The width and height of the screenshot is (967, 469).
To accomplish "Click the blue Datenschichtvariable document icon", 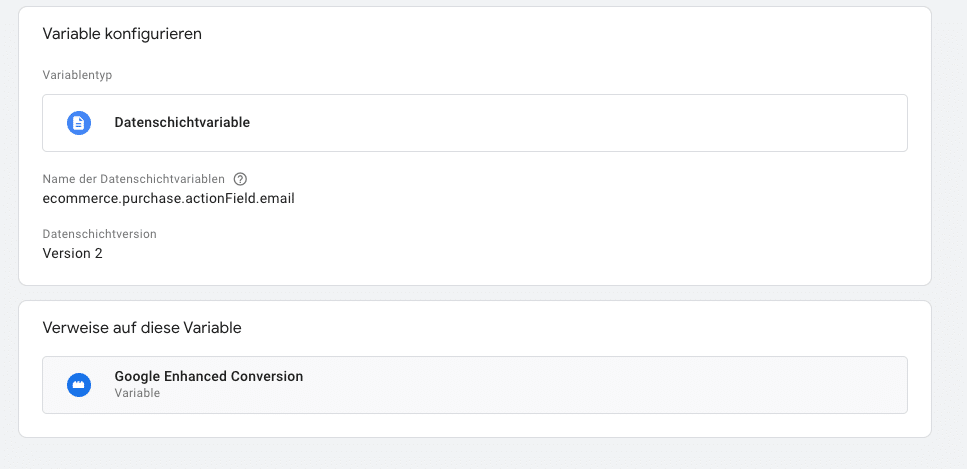I will pyautogui.click(x=79, y=123).
